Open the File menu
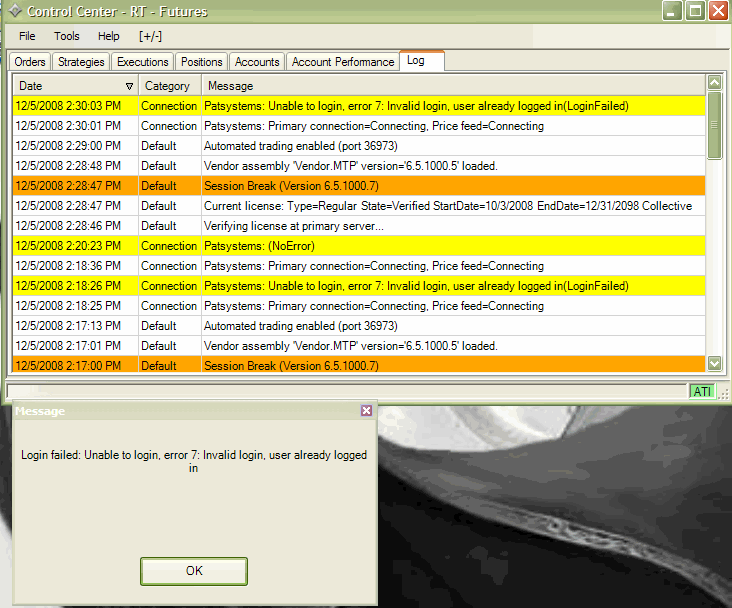The width and height of the screenshot is (732, 608). coord(27,36)
